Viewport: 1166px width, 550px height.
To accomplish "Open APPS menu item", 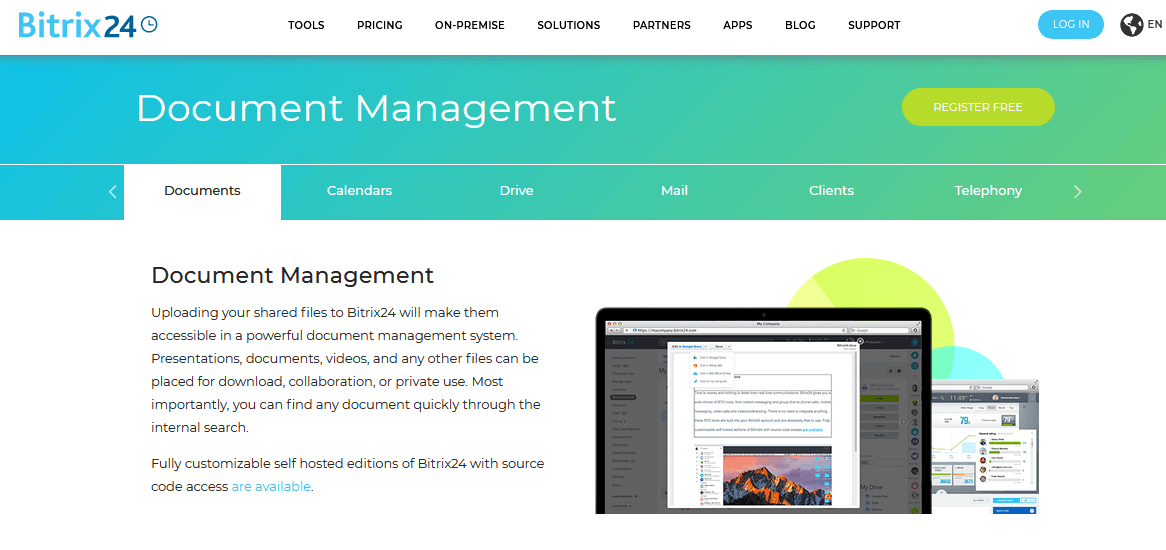I will tap(738, 25).
